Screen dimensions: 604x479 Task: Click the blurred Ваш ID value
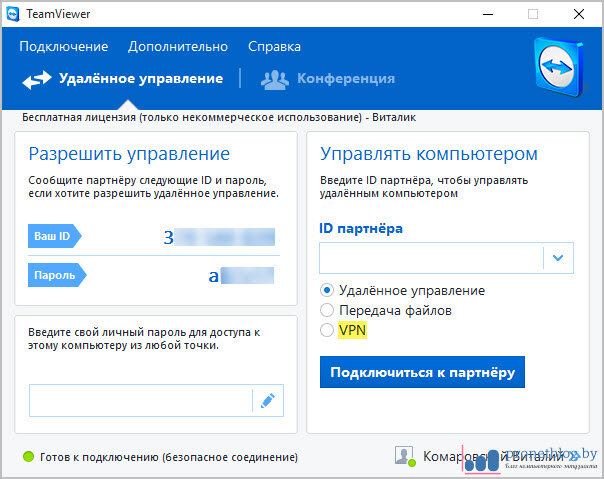(x=220, y=237)
